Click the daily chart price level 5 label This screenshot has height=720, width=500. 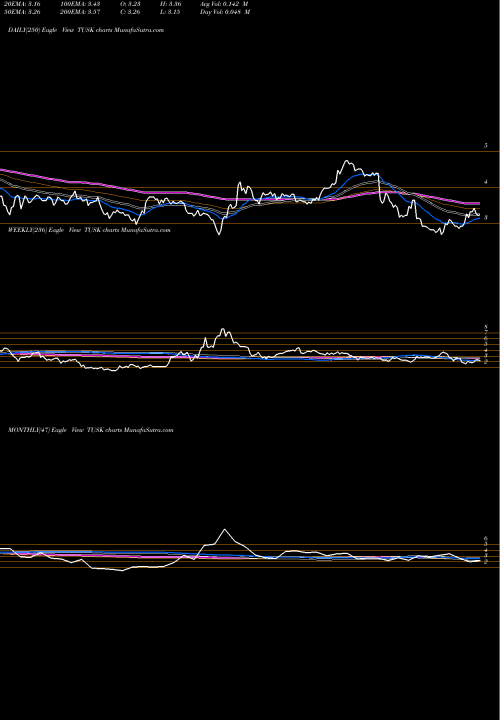tap(486, 146)
